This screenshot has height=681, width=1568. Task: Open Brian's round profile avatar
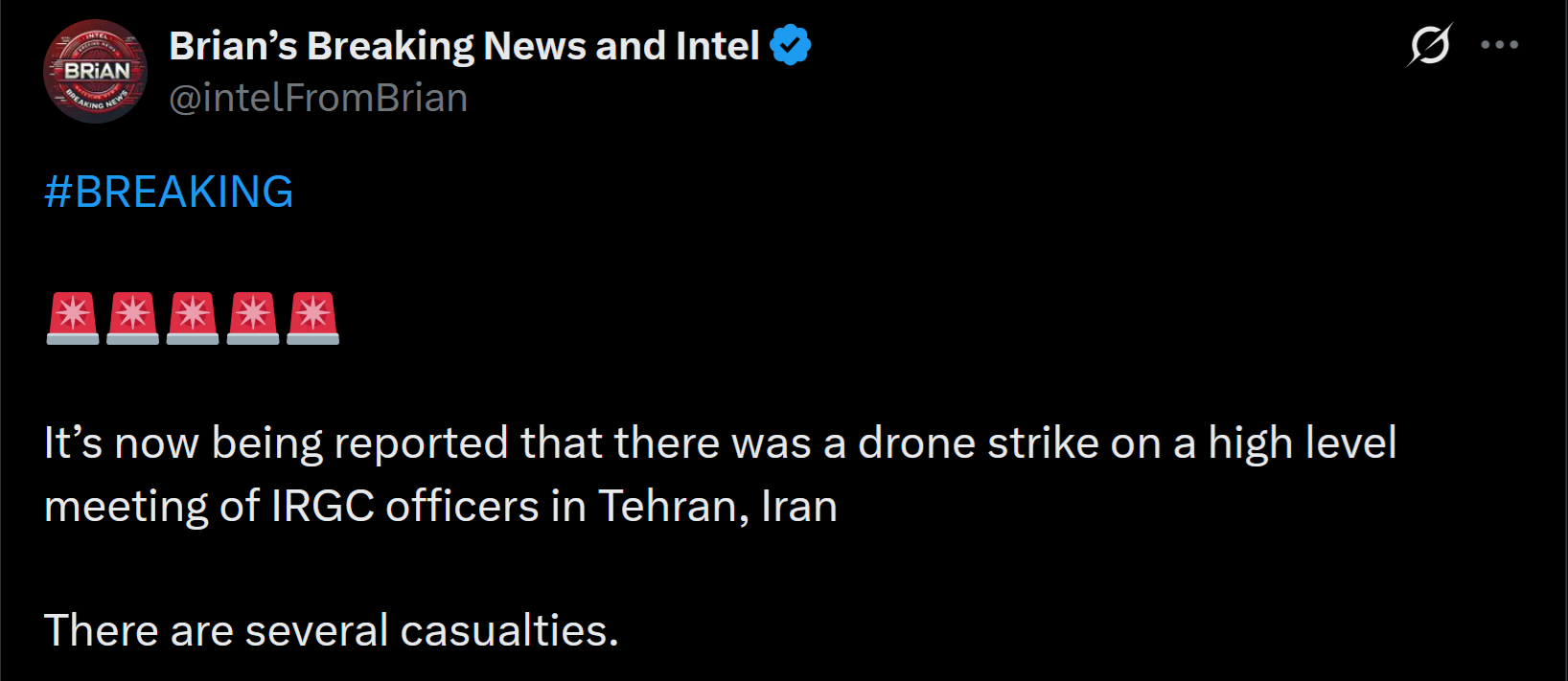point(96,72)
